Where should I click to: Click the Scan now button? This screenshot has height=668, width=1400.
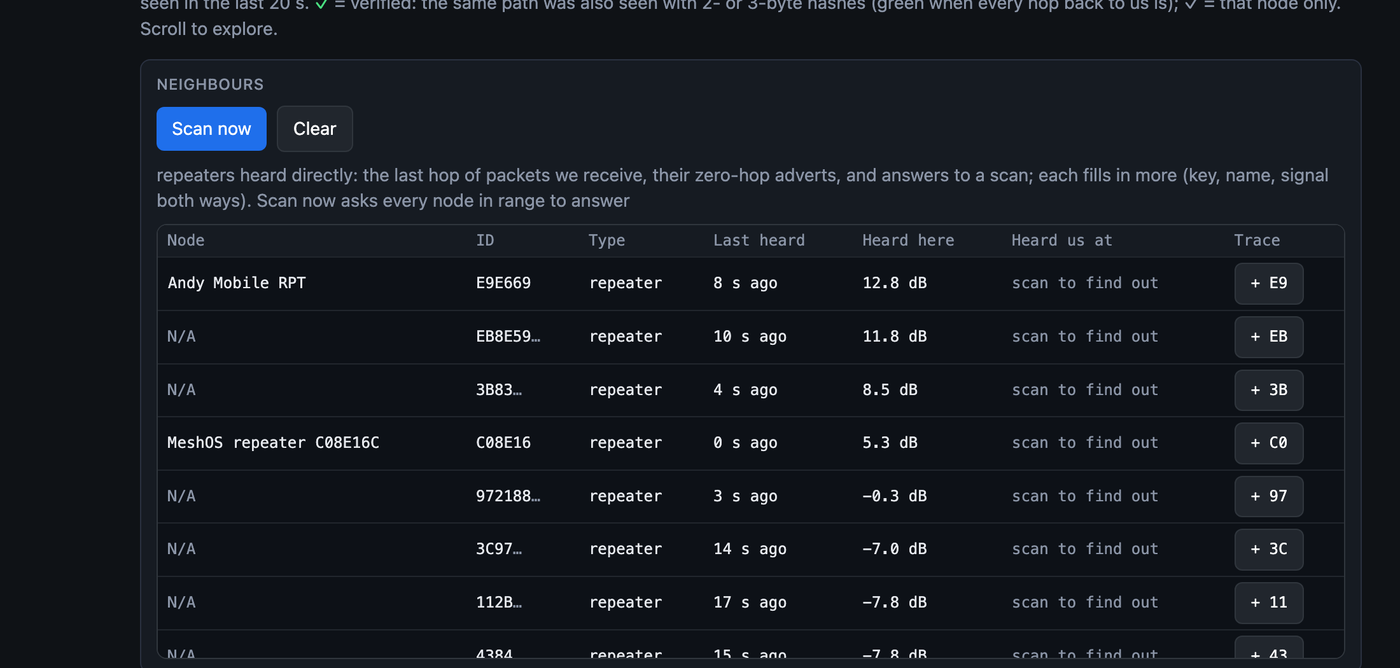211,129
